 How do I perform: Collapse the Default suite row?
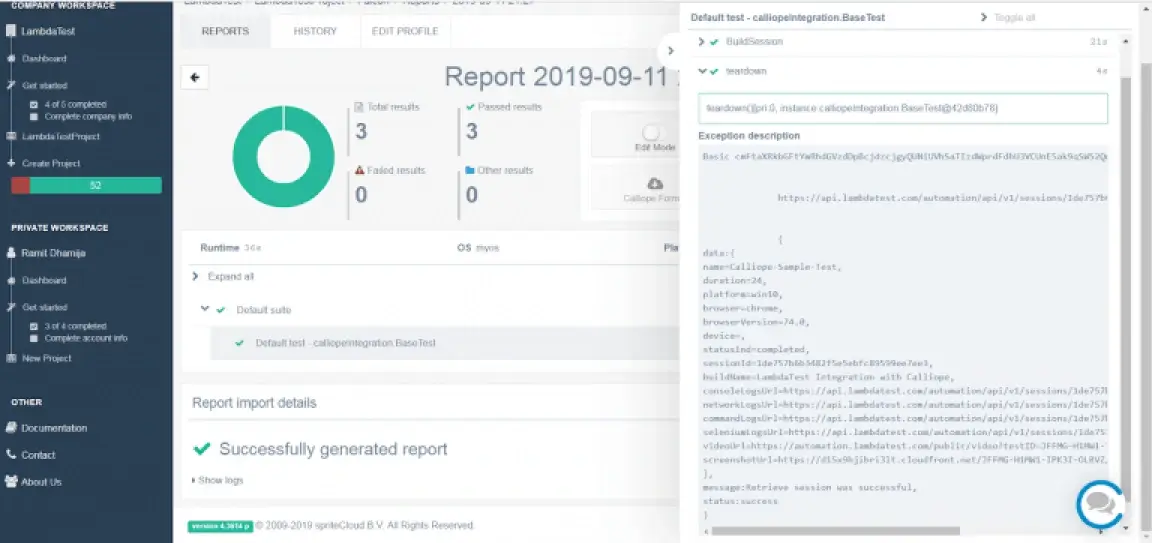(206, 309)
